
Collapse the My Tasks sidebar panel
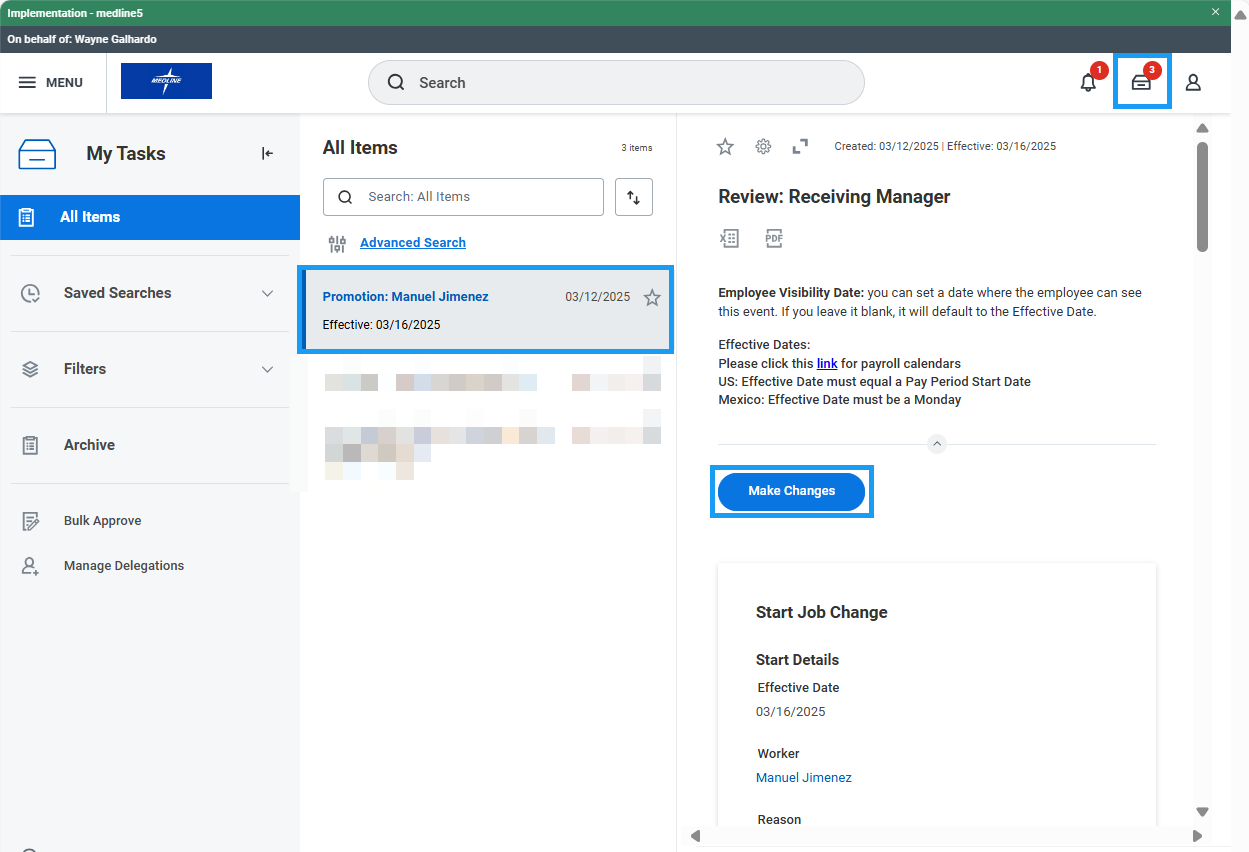(x=267, y=154)
